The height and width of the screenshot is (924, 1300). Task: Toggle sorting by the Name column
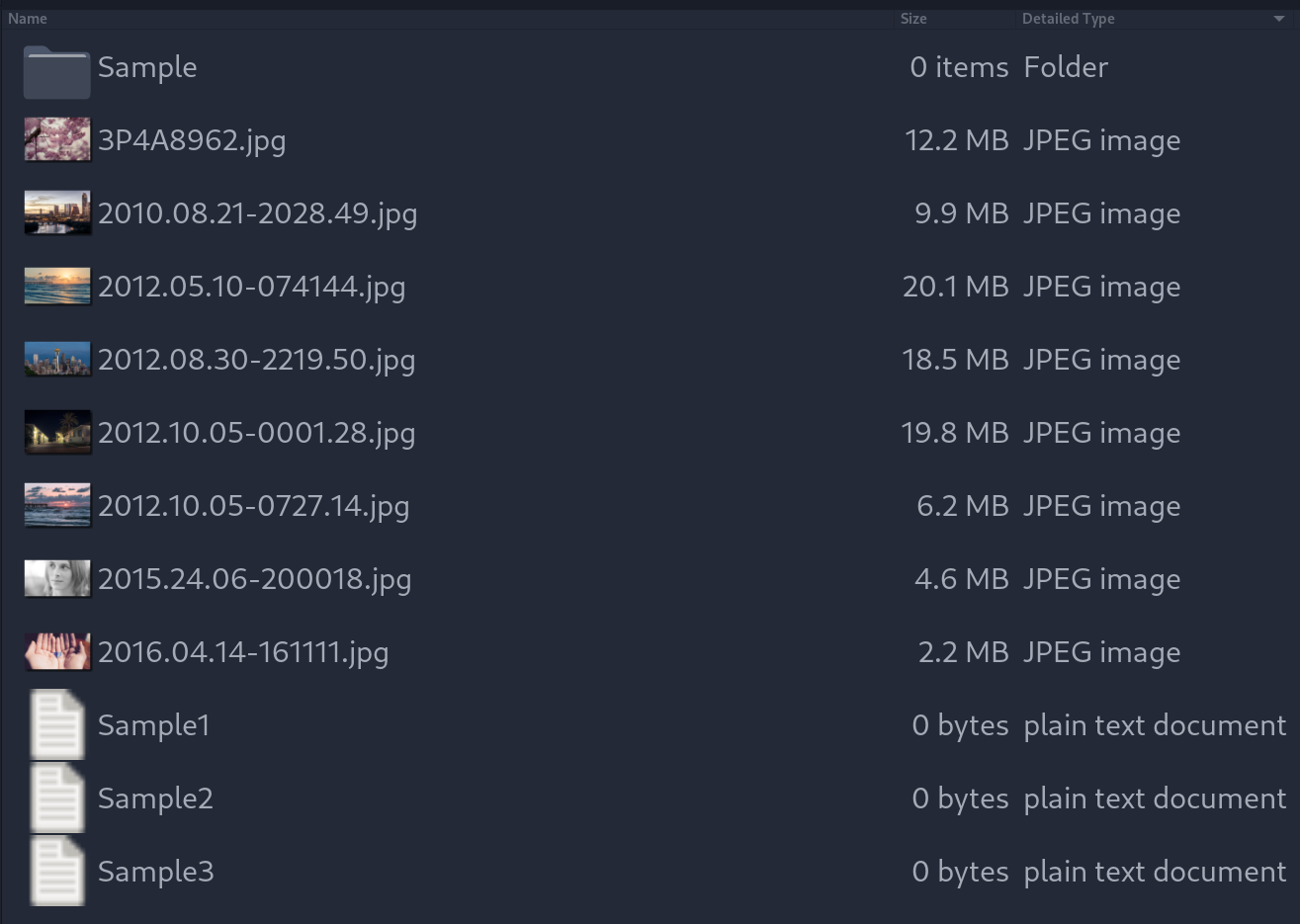coord(28,18)
